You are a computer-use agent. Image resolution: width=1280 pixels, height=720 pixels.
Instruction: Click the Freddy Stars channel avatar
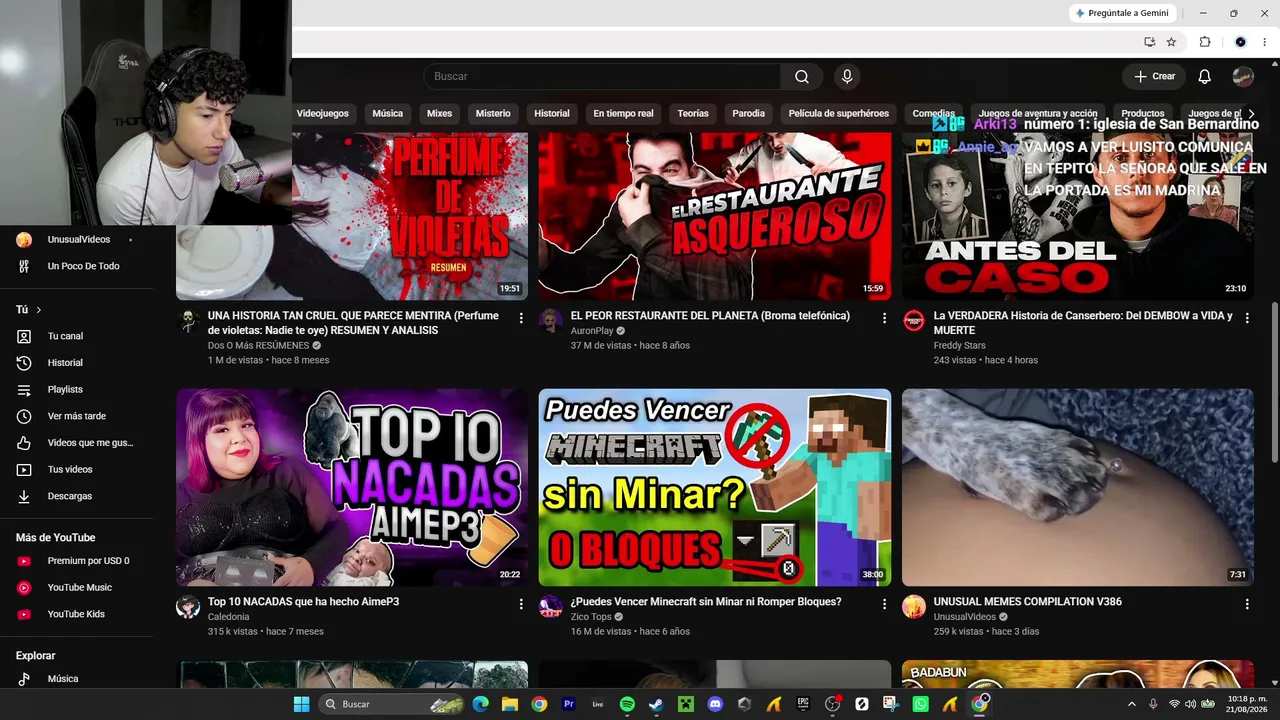click(x=914, y=320)
